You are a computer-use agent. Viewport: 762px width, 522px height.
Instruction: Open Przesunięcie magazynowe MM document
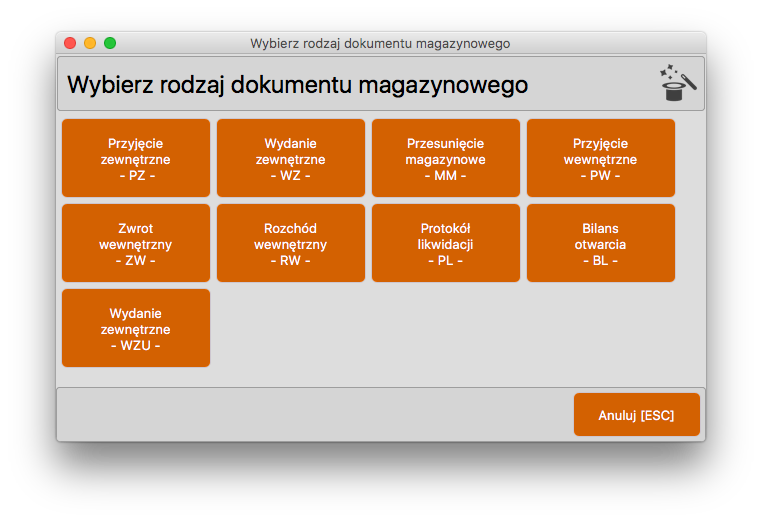(x=446, y=158)
